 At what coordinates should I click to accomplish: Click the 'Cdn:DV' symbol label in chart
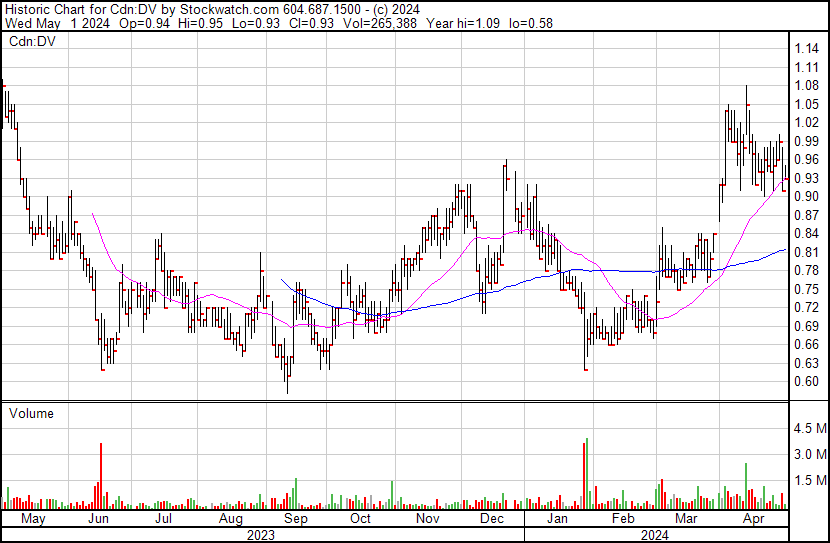click(x=32, y=41)
